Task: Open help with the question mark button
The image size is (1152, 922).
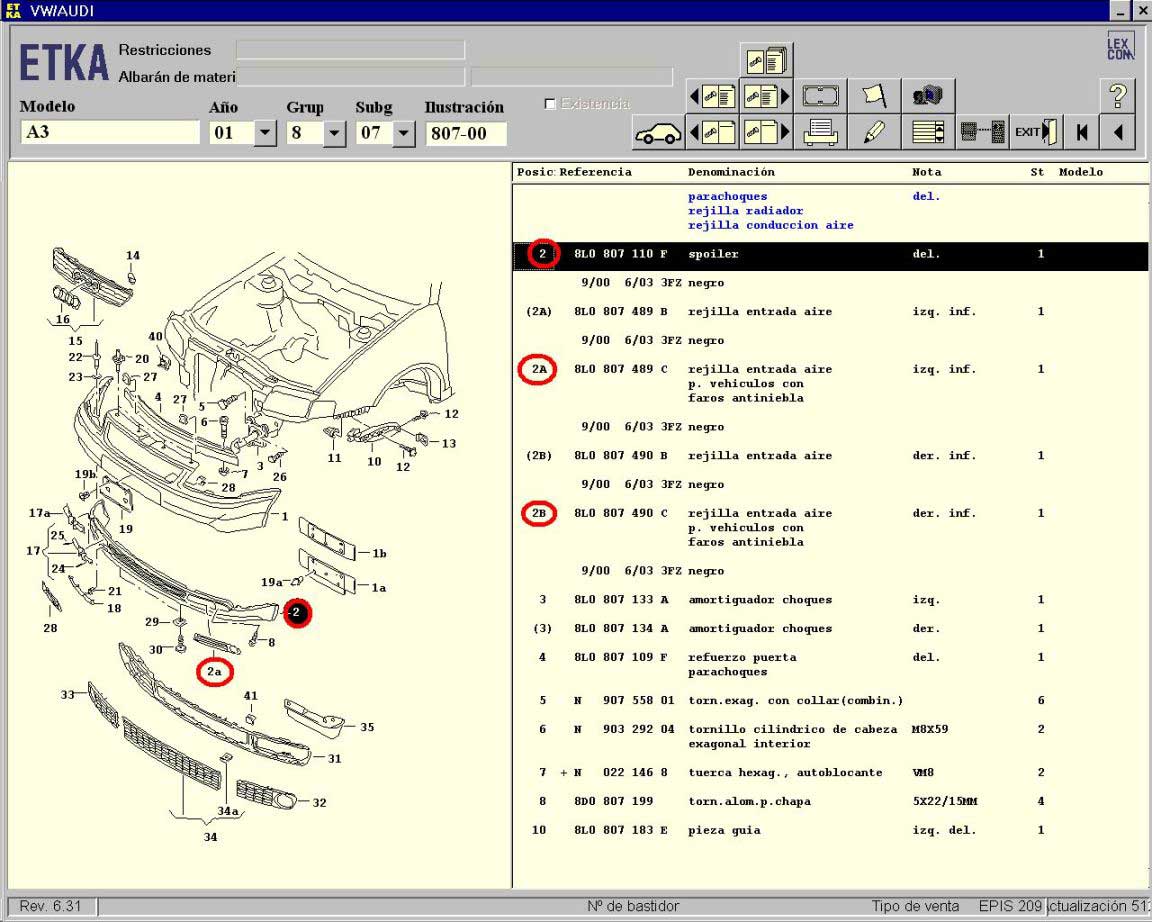Action: (1117, 96)
